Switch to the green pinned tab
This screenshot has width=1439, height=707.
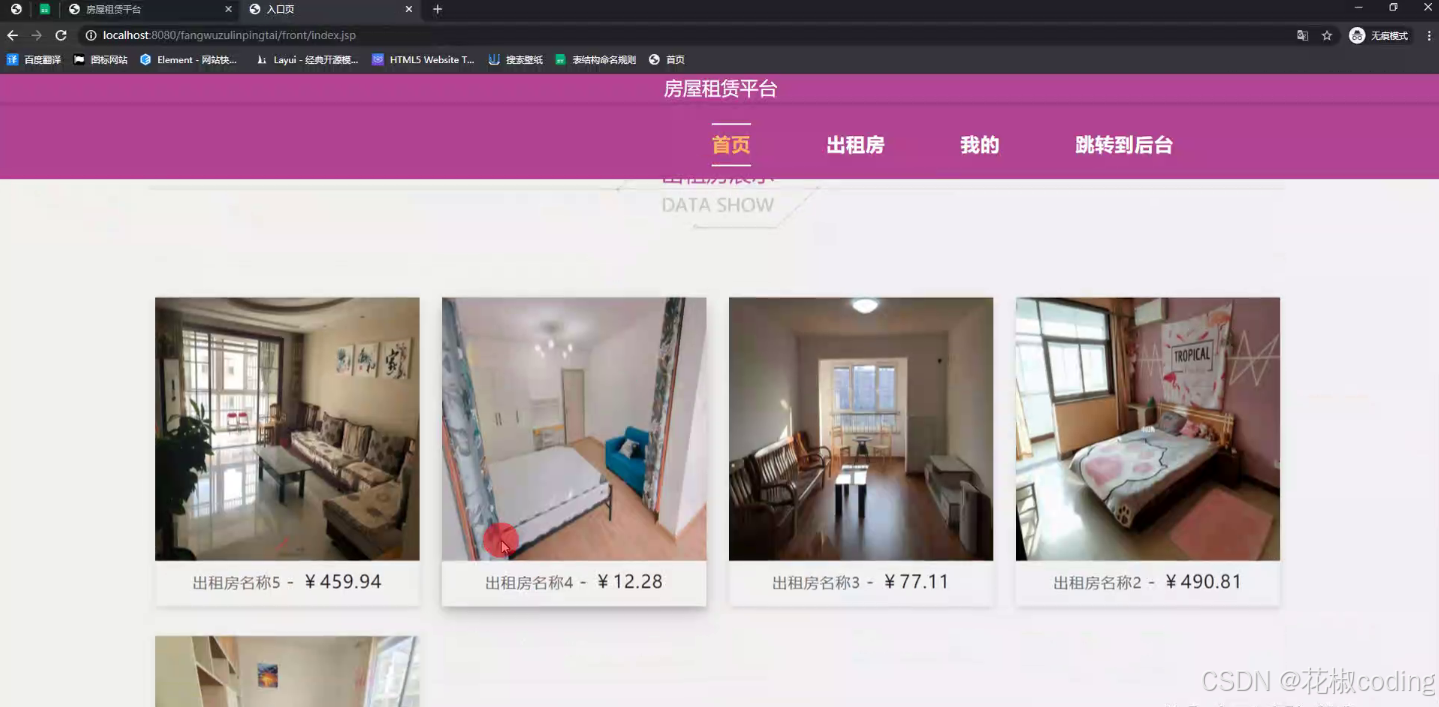[45, 9]
